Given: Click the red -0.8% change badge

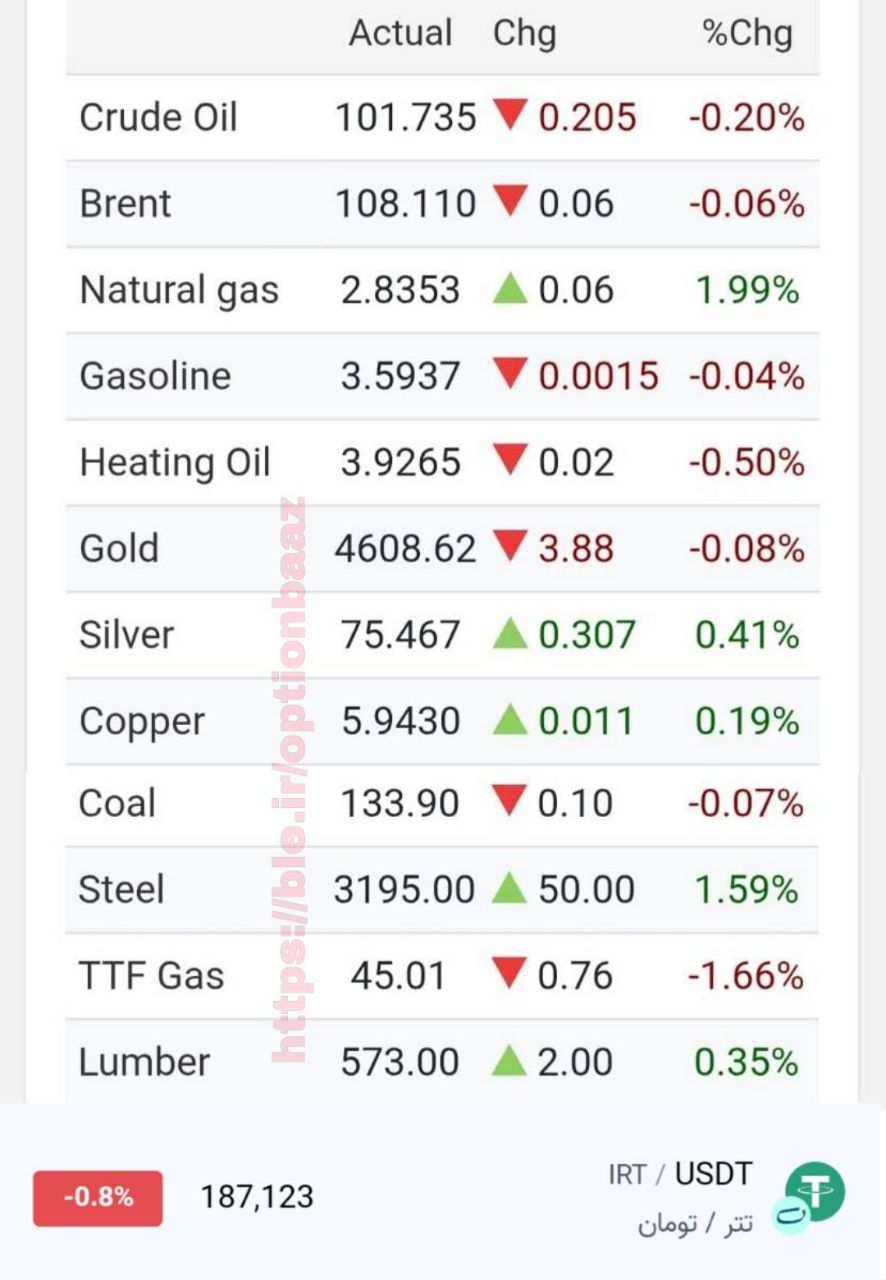Looking at the screenshot, I should click(x=98, y=1197).
